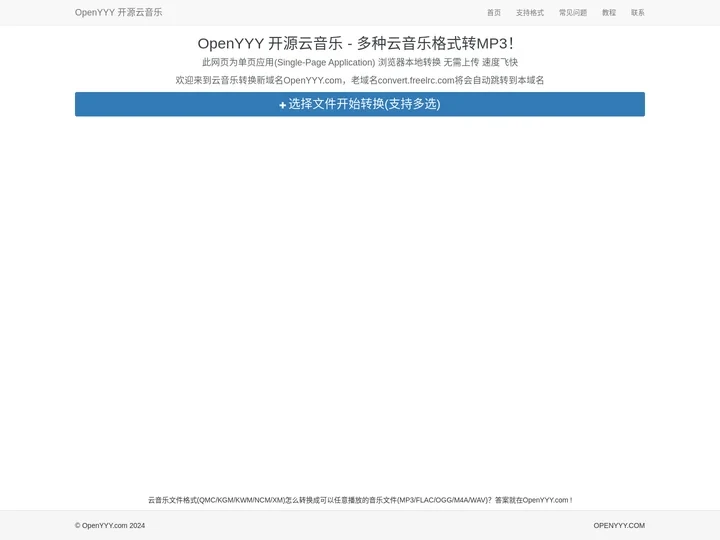Open the OpenYYY 开源云音乐 brand link
Image resolution: width=720 pixels, height=540 pixels.
pyautogui.click(x=118, y=12)
